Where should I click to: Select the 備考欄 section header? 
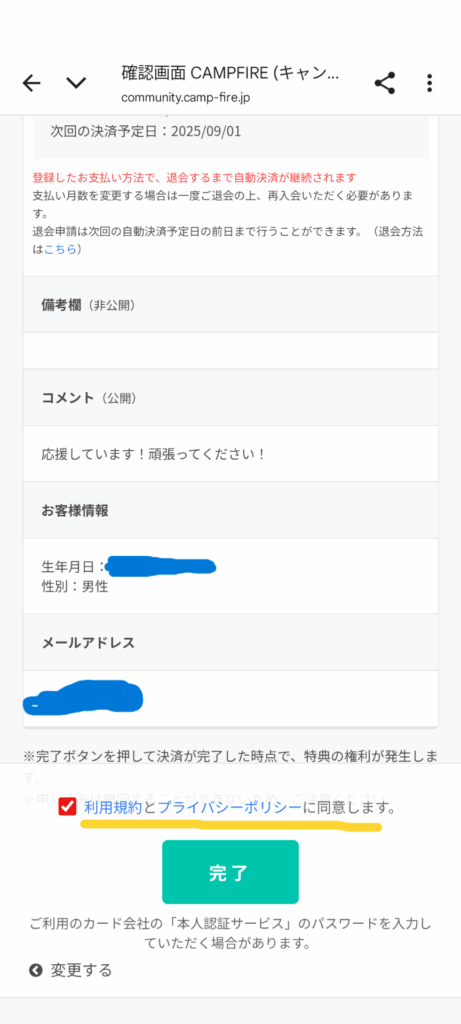click(230, 304)
